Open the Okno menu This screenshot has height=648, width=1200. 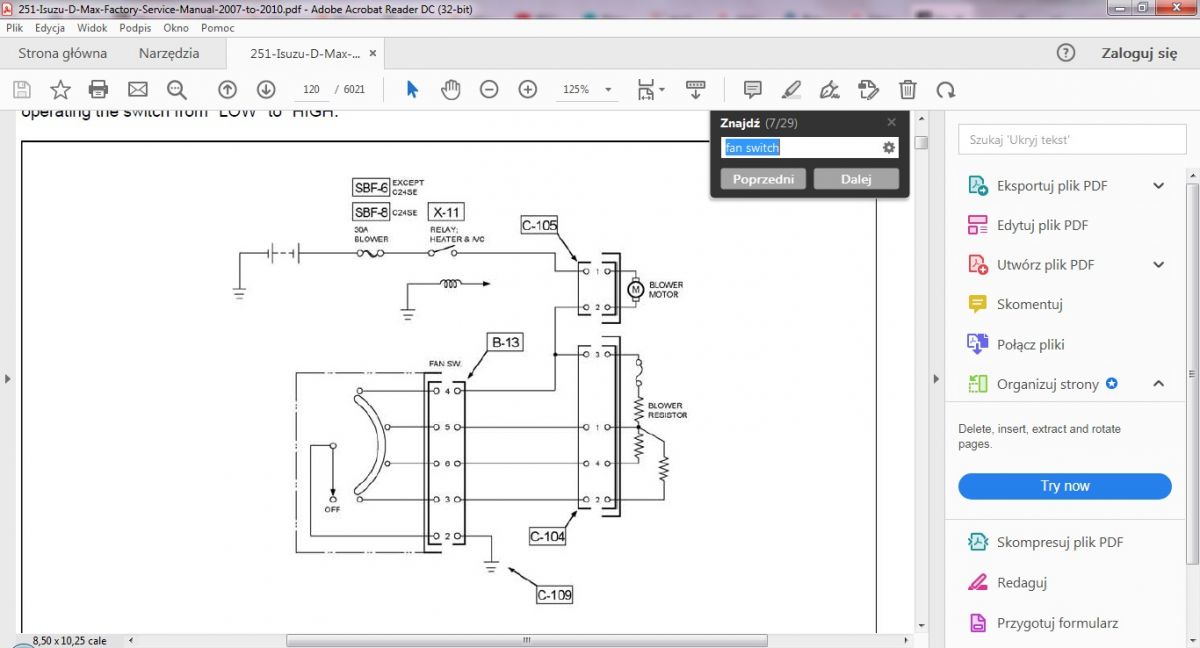point(176,28)
